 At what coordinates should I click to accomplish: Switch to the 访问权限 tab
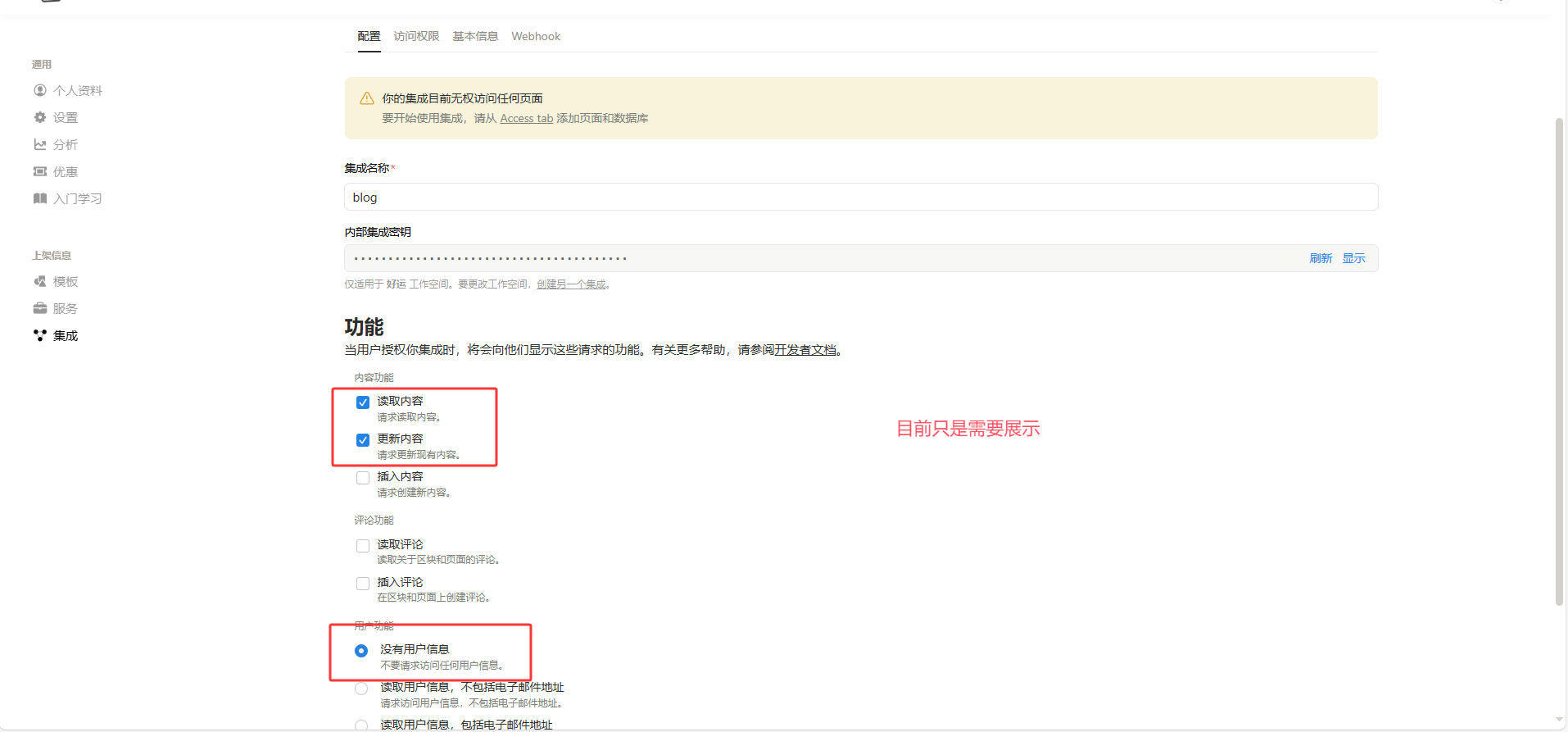point(416,36)
